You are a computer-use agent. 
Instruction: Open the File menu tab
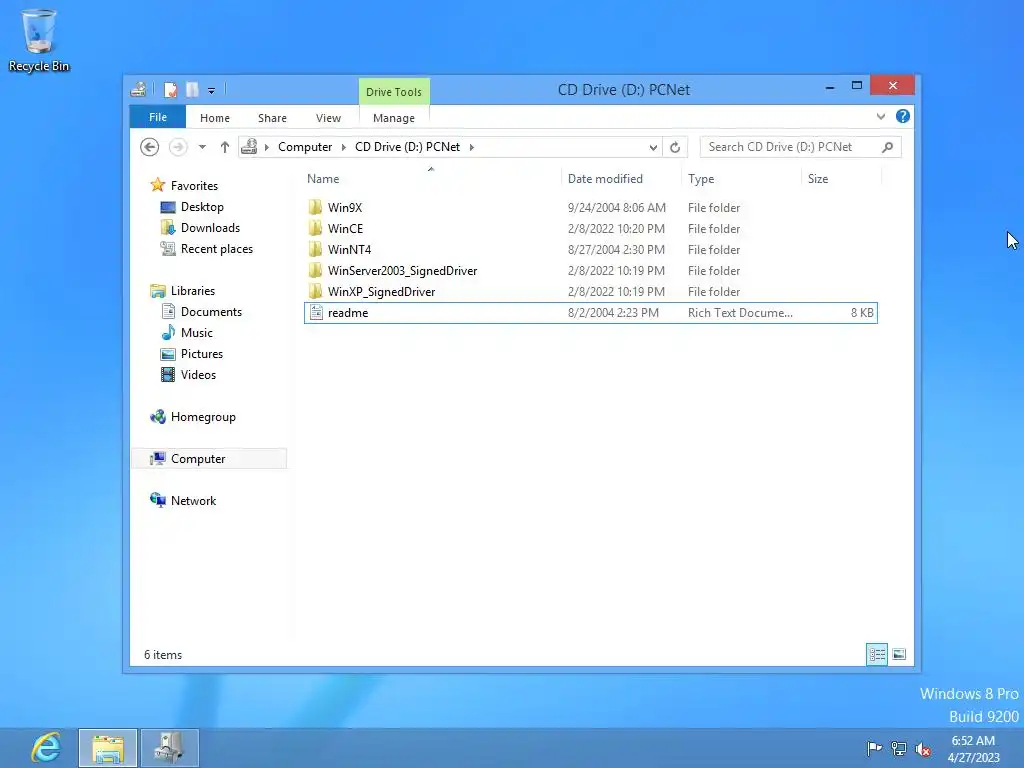point(157,117)
